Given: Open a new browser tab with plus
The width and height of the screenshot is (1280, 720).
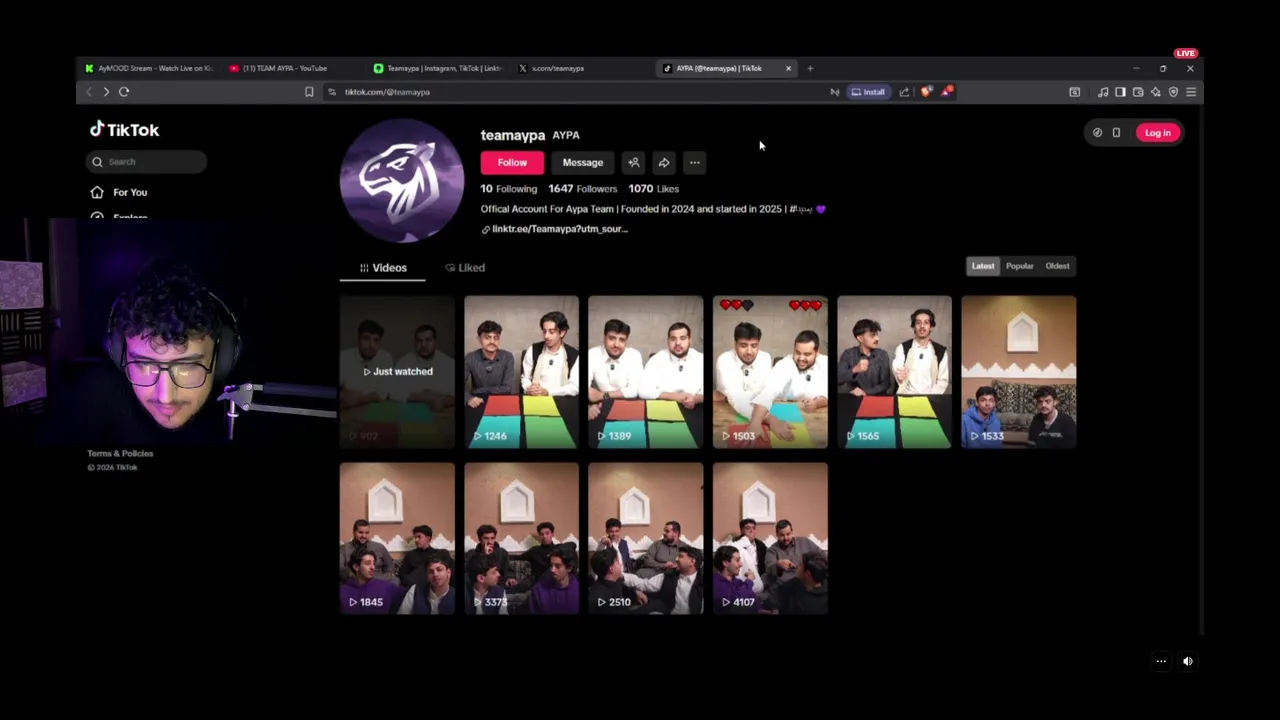Looking at the screenshot, I should [x=810, y=68].
